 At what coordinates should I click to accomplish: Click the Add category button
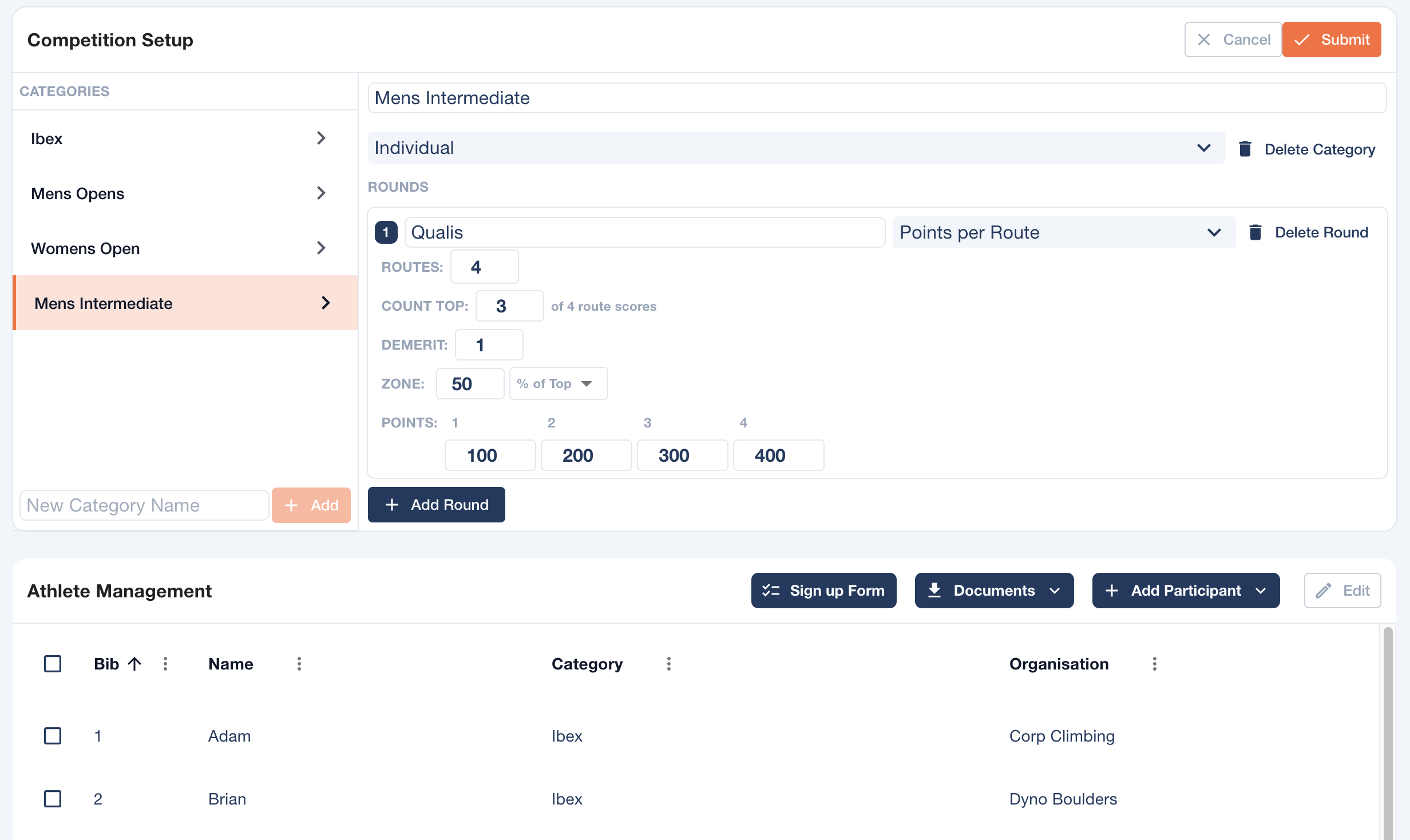coord(311,505)
